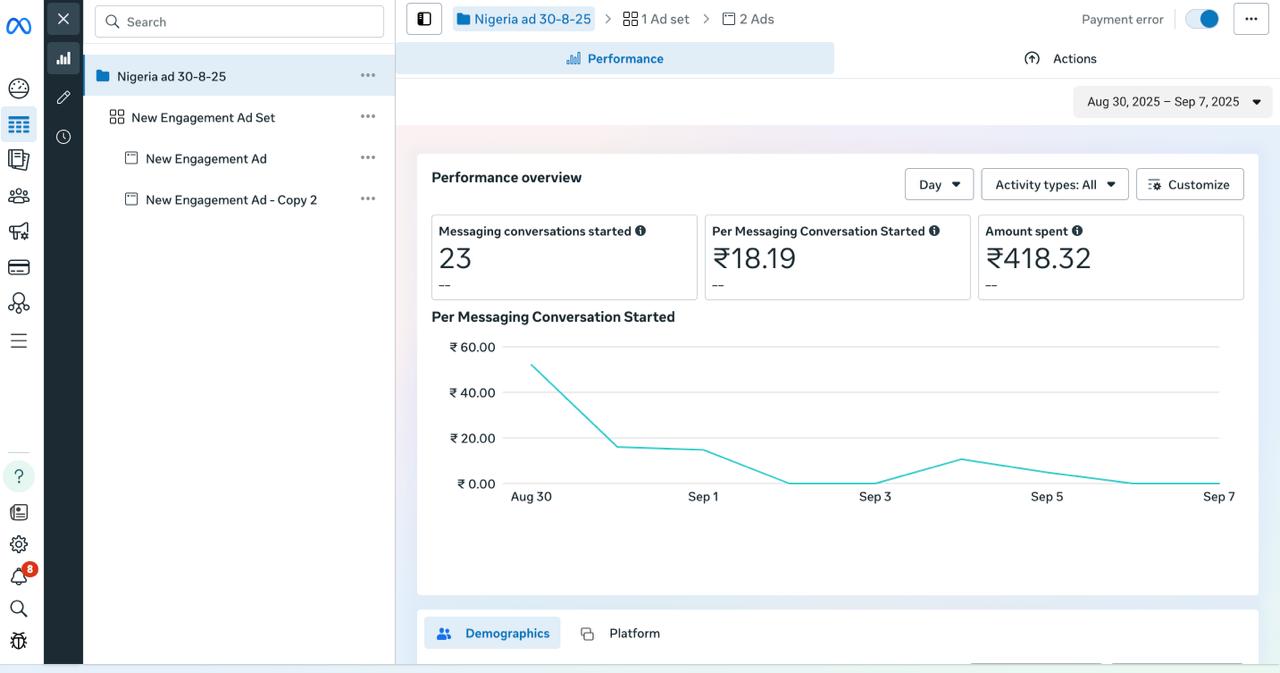Click the Meta logo icon

point(18,26)
